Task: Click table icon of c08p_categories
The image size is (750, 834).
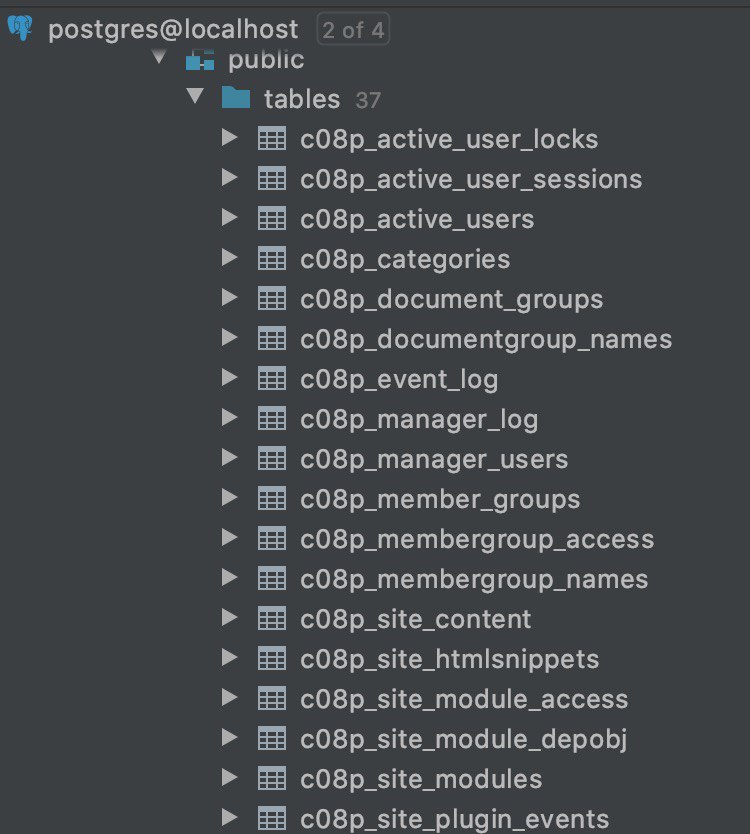Action: pyautogui.click(x=272, y=258)
